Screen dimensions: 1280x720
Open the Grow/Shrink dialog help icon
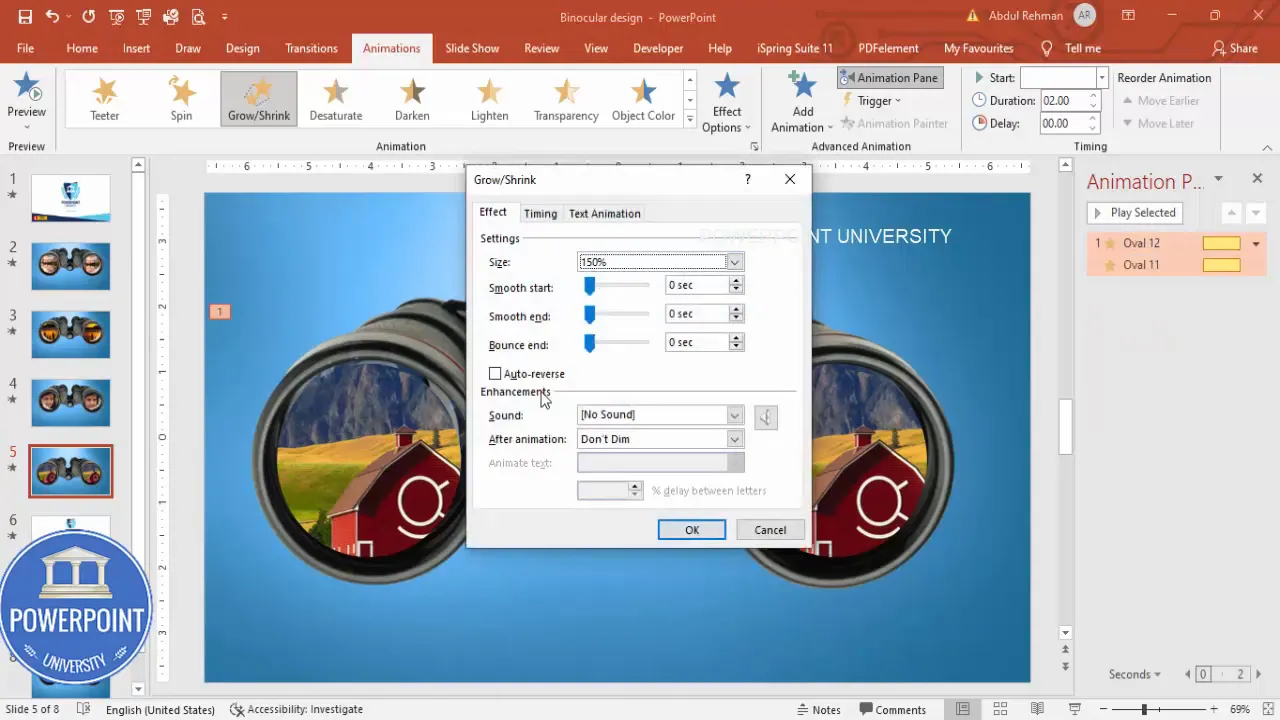(747, 179)
